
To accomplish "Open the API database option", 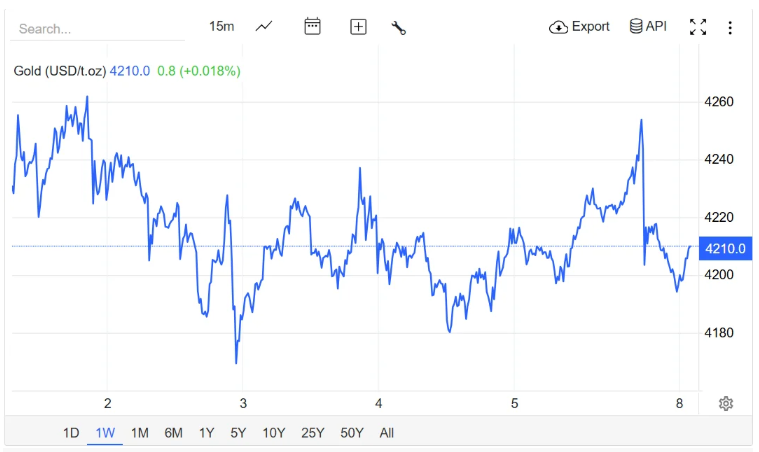I will pos(648,27).
